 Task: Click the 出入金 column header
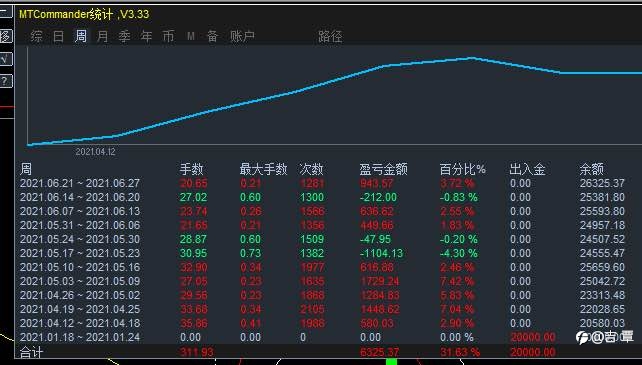(x=527, y=169)
